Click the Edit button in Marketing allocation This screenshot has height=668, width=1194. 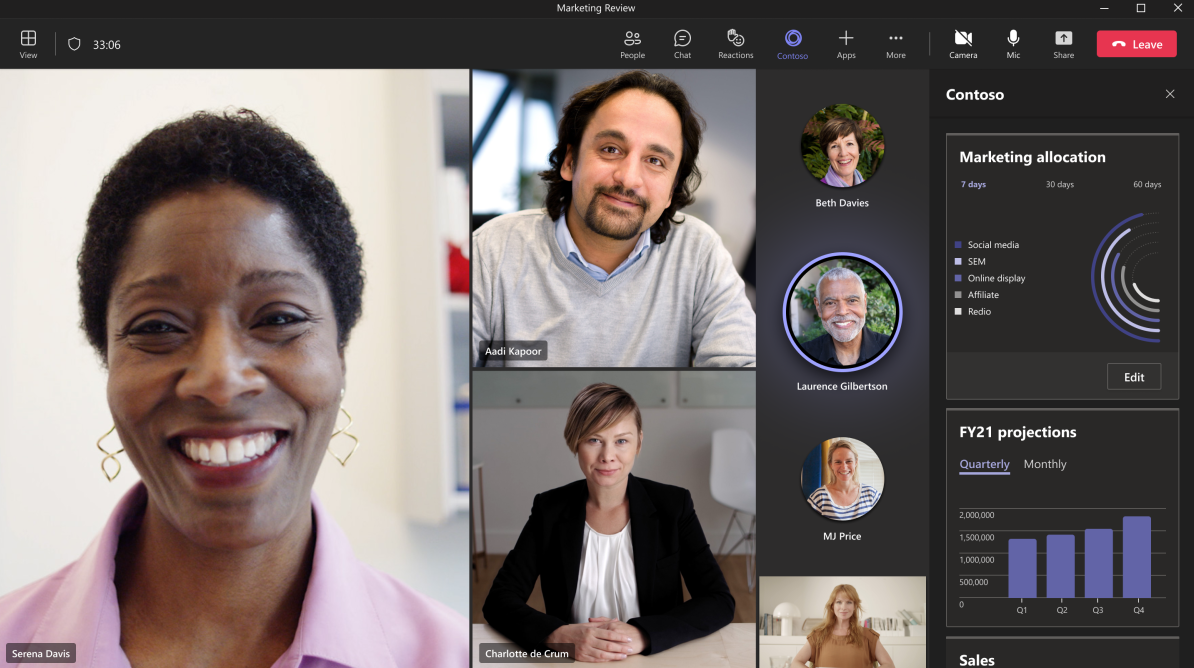click(1133, 377)
